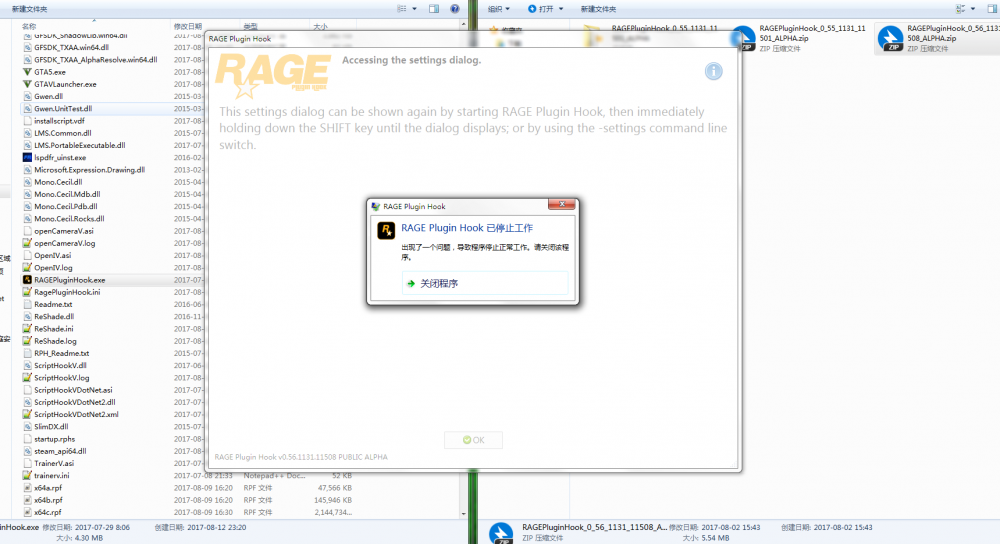Viewport: 1000px width, 544px height.
Task: Select RAGEPluginHook_0_56_1131_11508_ALPHA.zip file
Action: (939, 38)
